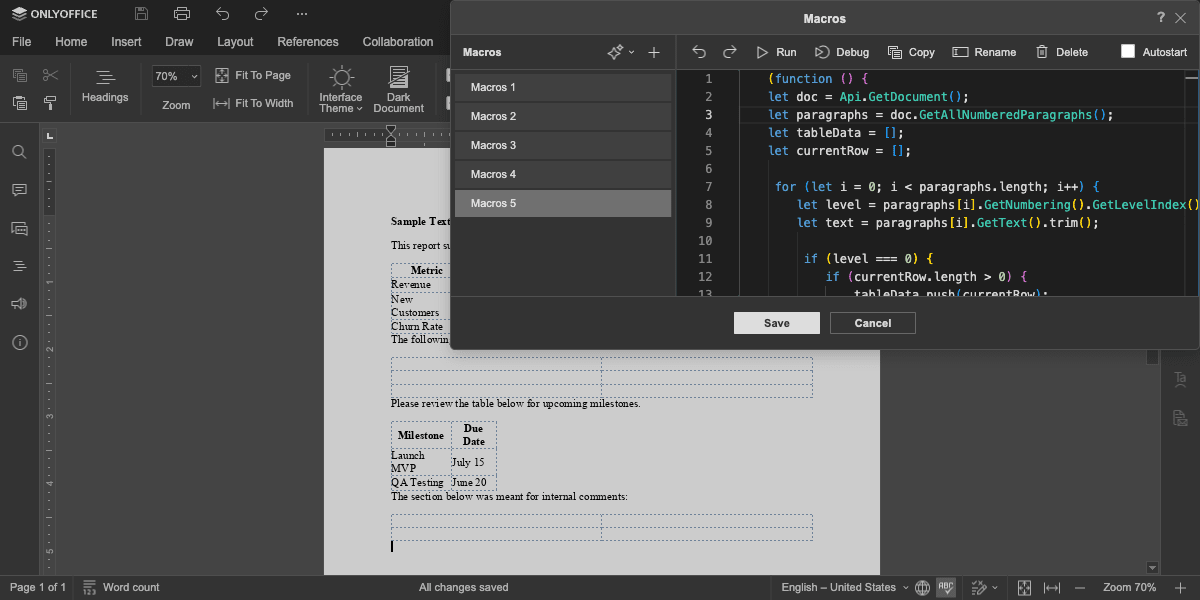Image resolution: width=1200 pixels, height=600 pixels.
Task: Switch to the Layout tab
Action: click(236, 42)
